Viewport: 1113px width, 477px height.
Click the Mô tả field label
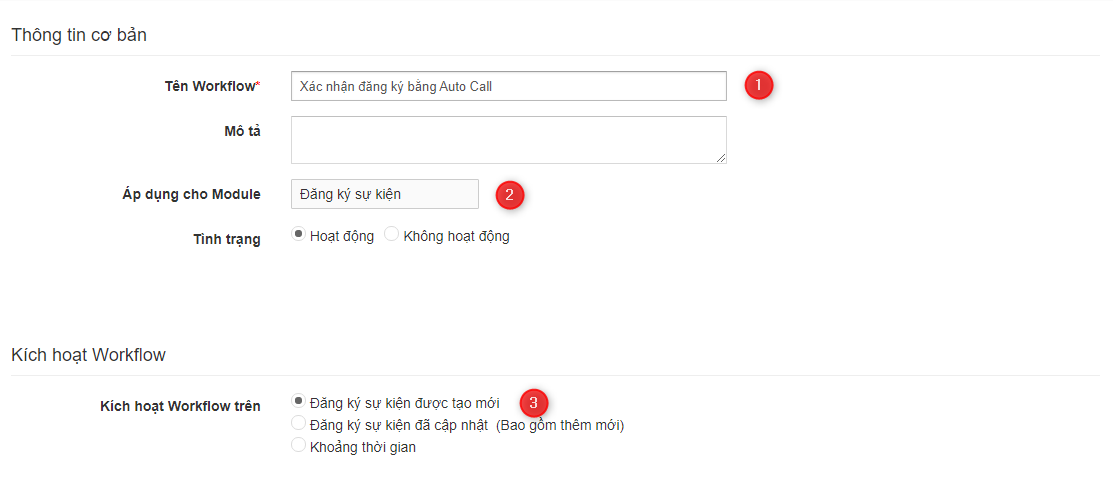(x=243, y=131)
